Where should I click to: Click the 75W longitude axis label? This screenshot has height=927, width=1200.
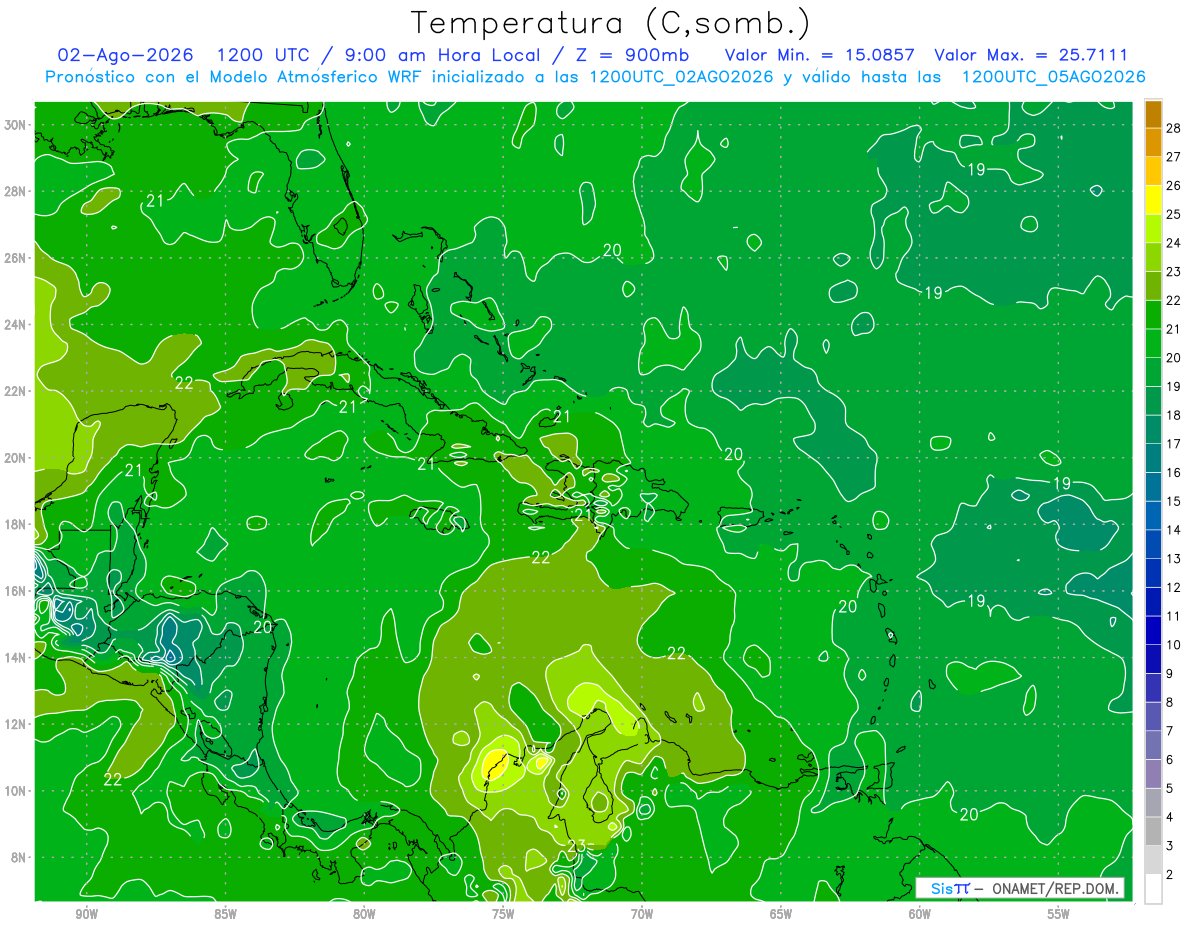click(503, 914)
